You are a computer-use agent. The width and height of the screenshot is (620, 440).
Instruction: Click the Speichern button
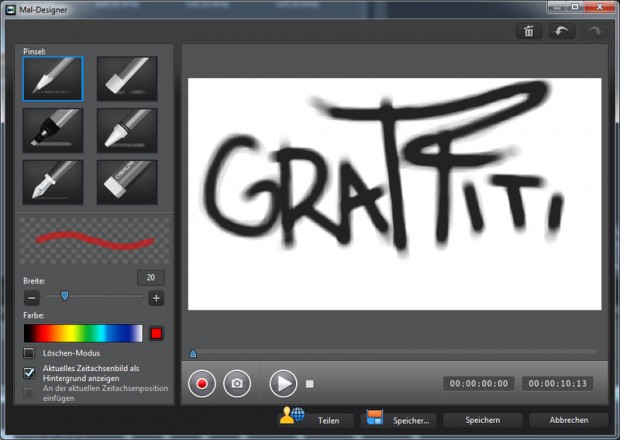point(482,420)
